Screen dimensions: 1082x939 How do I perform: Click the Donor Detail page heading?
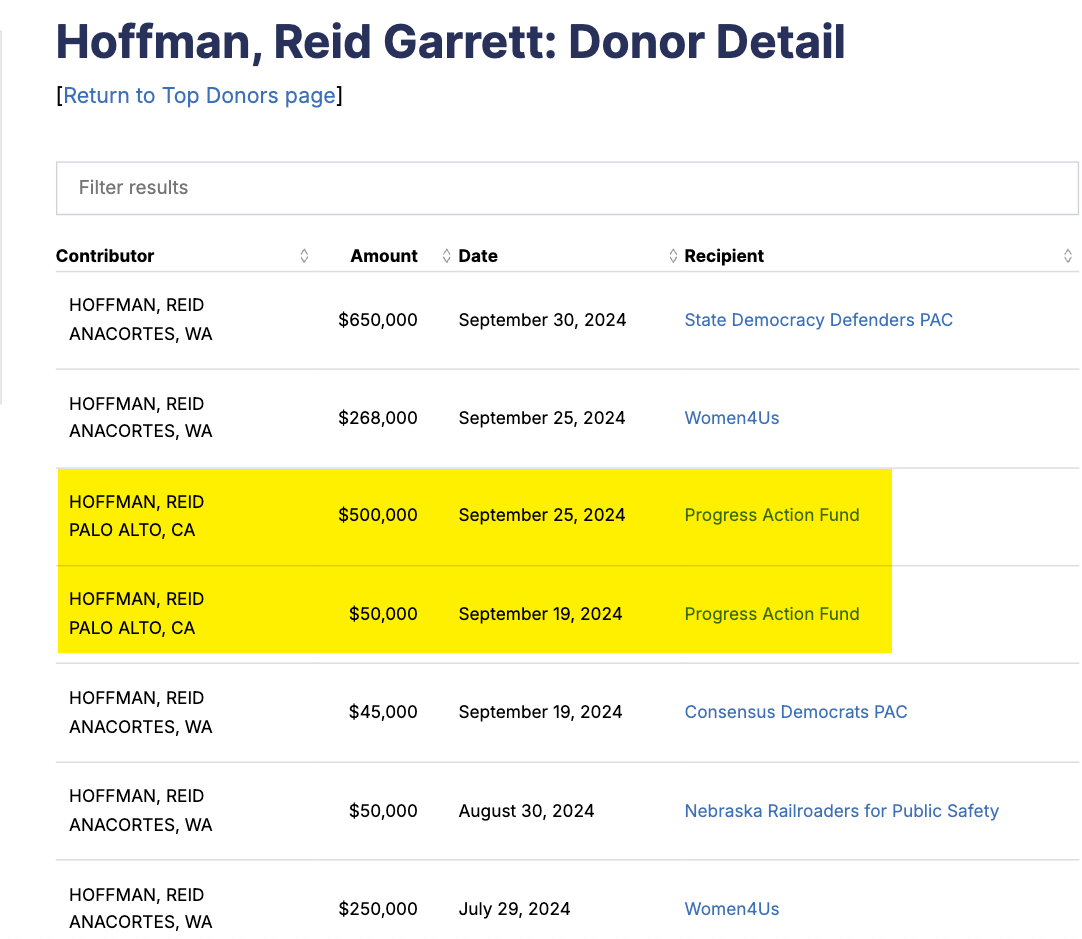[x=450, y=42]
